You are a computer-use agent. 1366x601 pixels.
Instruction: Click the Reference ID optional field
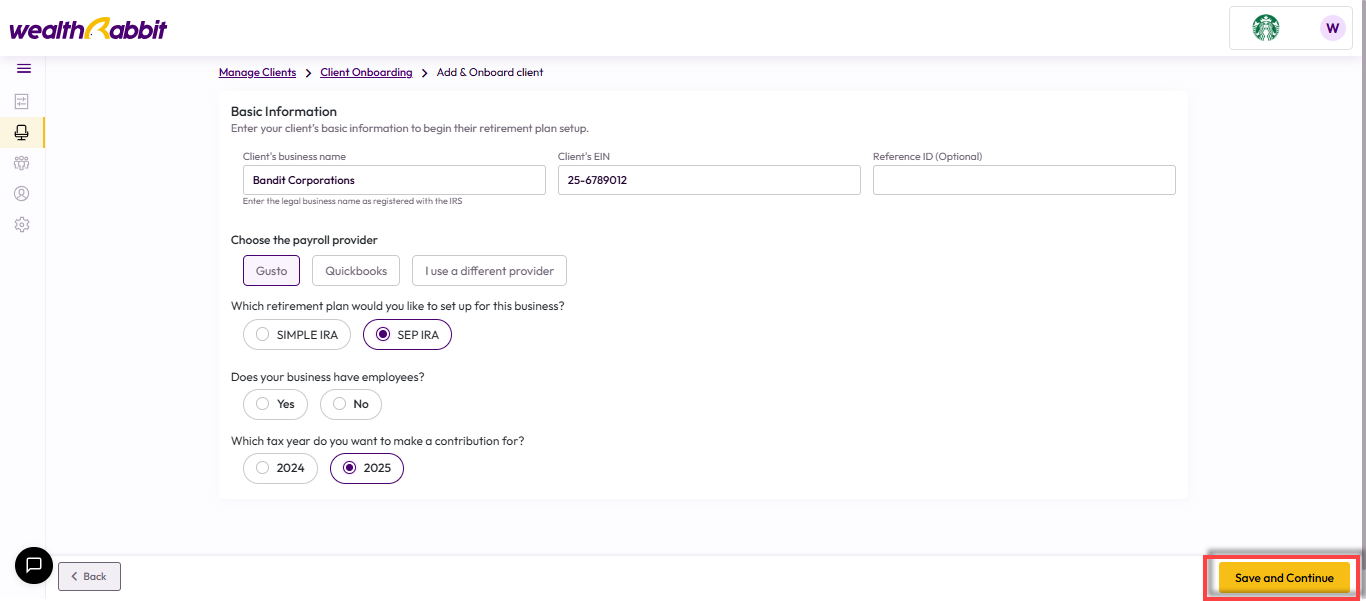[1024, 180]
